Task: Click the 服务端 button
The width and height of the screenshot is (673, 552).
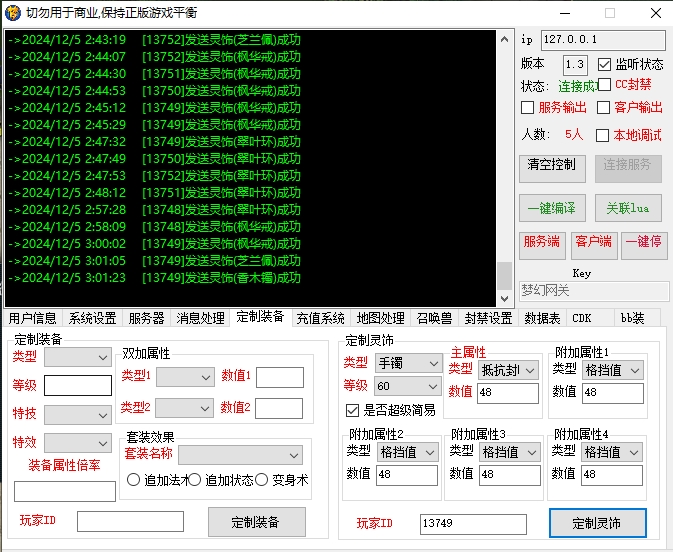Action: tap(542, 246)
